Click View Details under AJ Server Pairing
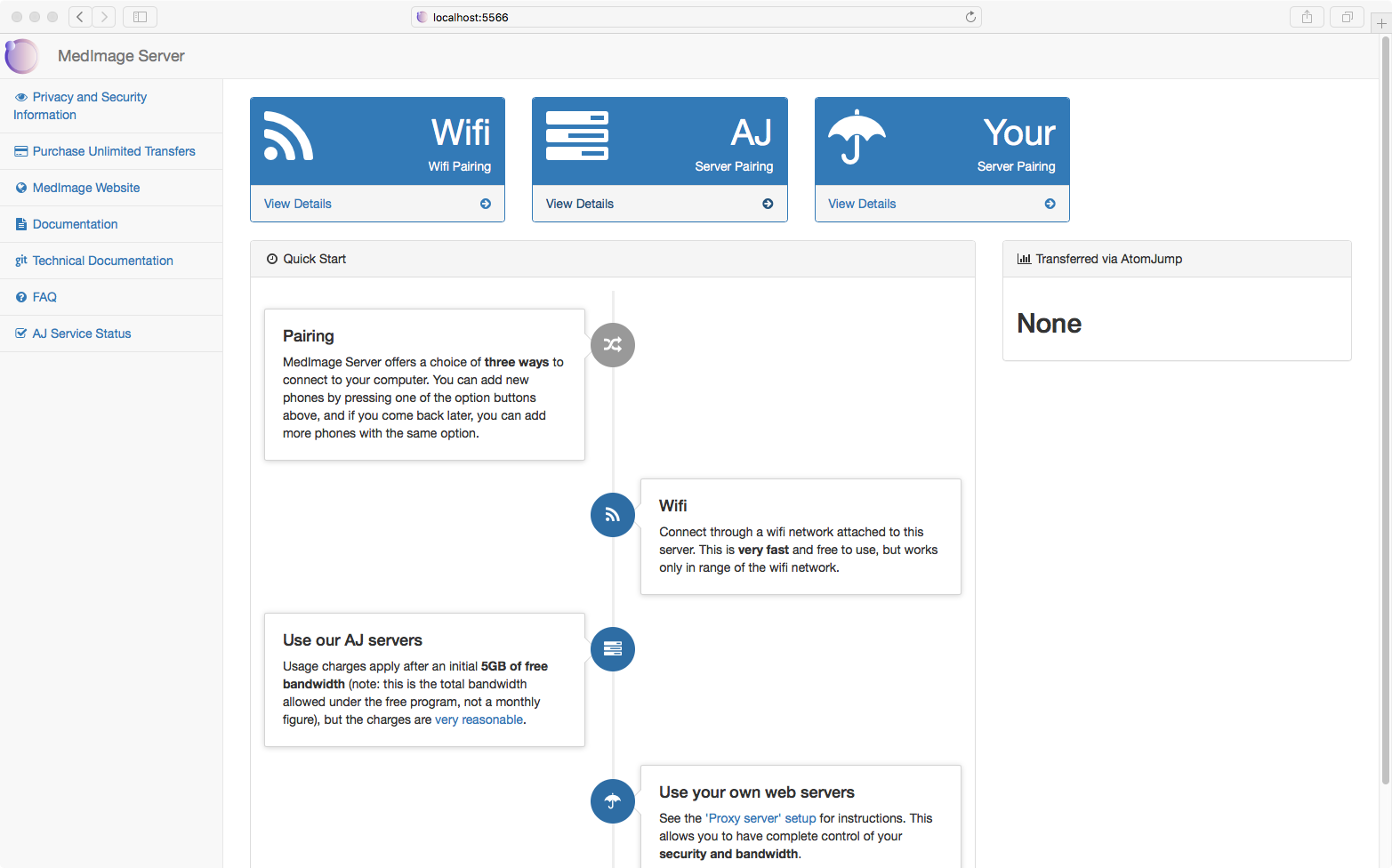Viewport: 1392px width, 868px height. pyautogui.click(x=580, y=204)
